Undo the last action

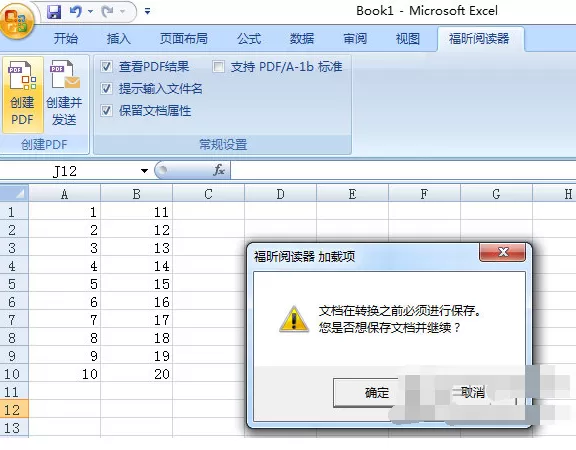76,12
